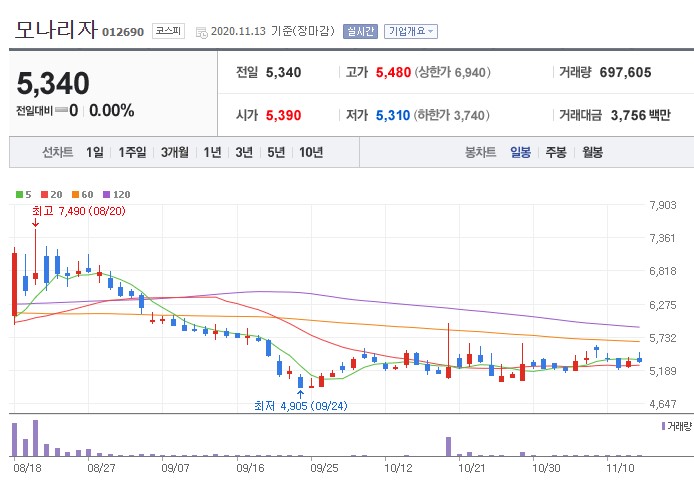Click the 5,732 price axis label
This screenshot has height=482, width=694.
pyautogui.click(x=663, y=338)
